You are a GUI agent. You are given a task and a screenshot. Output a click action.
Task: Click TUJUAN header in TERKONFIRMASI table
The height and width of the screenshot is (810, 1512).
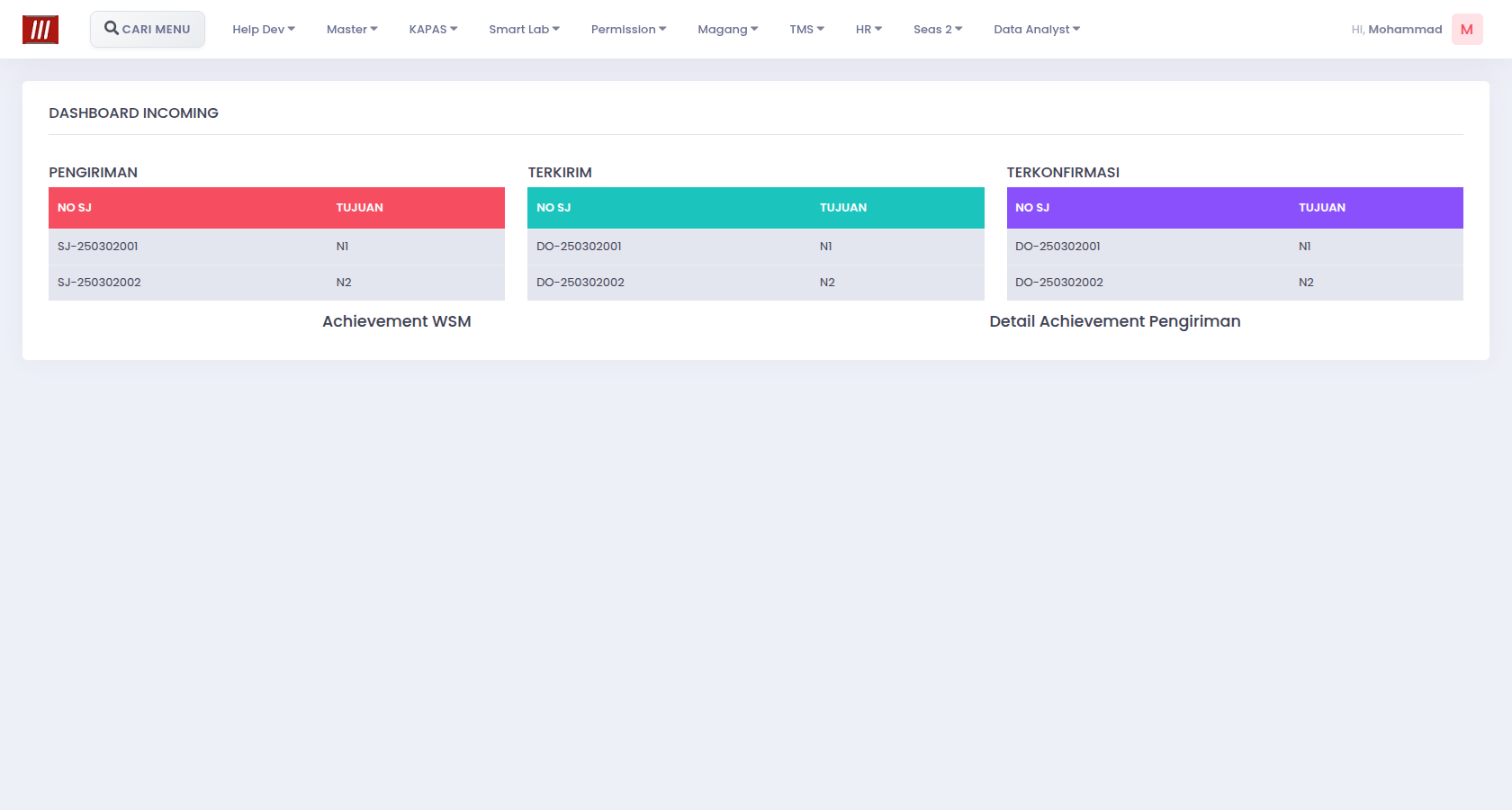click(x=1322, y=208)
